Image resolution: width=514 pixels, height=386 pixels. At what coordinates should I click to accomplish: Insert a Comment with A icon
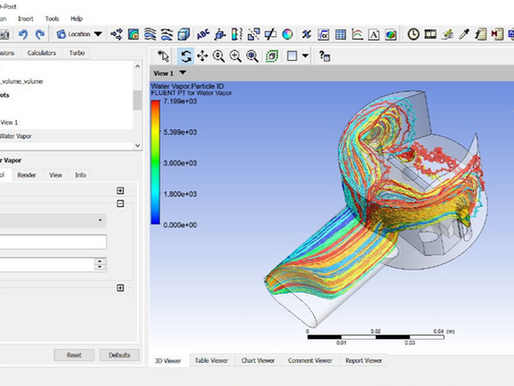point(374,34)
